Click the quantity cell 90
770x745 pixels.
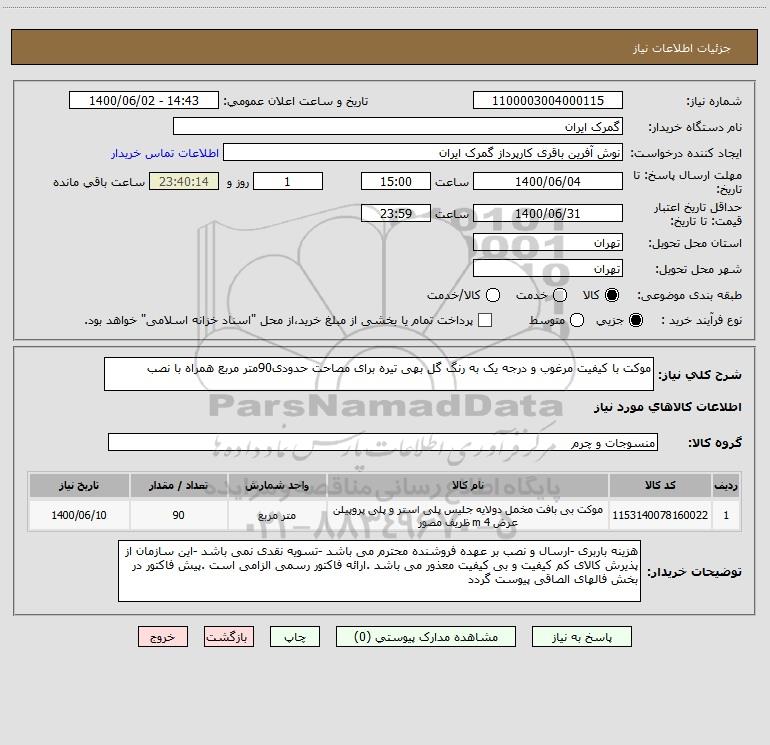(x=178, y=515)
